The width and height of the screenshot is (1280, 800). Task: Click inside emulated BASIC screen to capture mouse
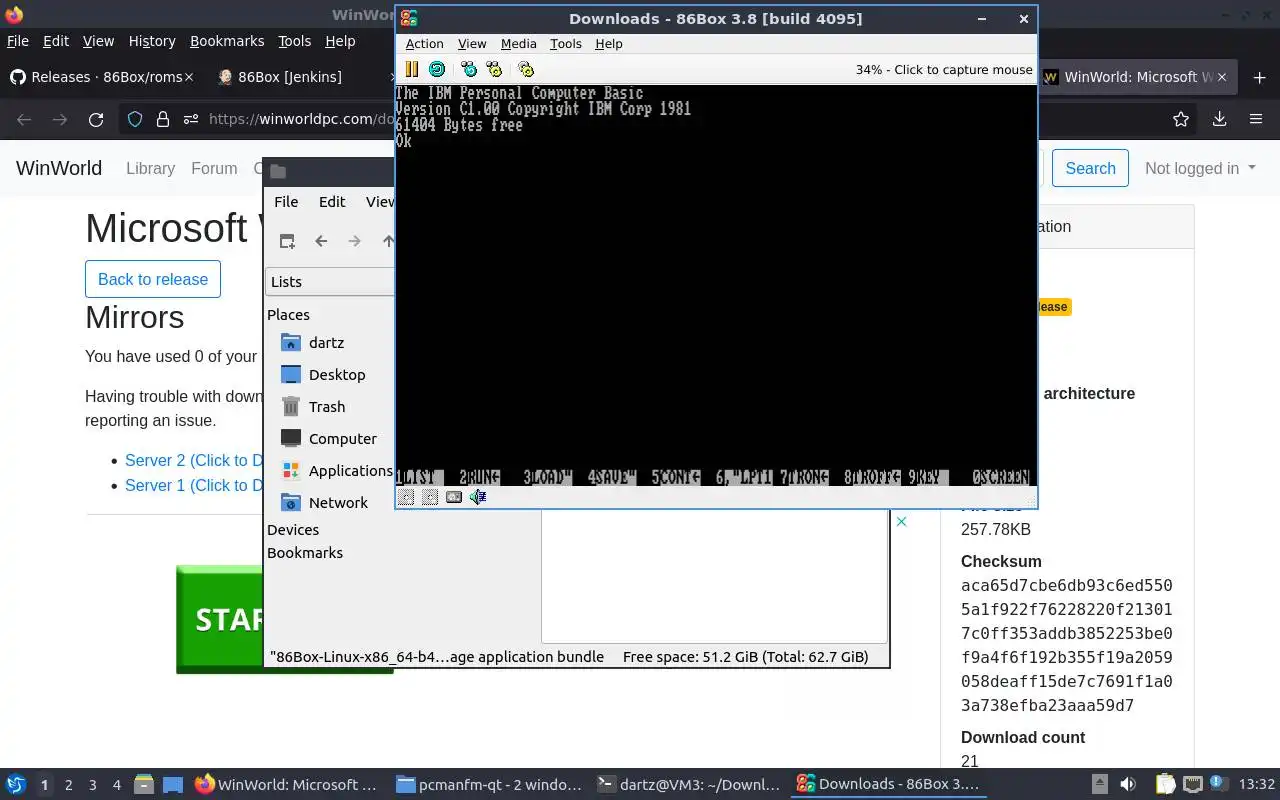tap(716, 285)
